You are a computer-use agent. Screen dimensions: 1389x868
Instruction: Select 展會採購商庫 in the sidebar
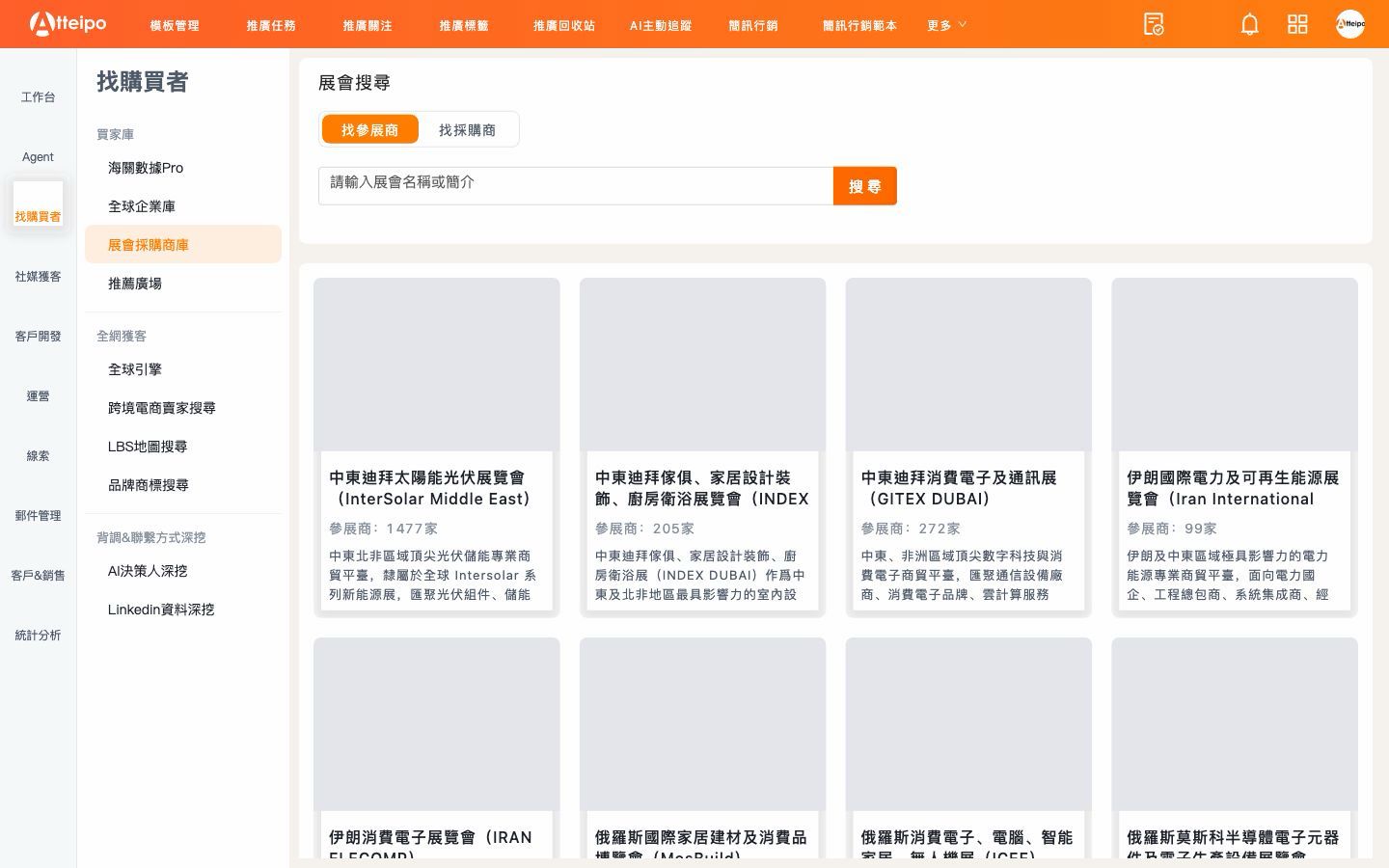183,245
